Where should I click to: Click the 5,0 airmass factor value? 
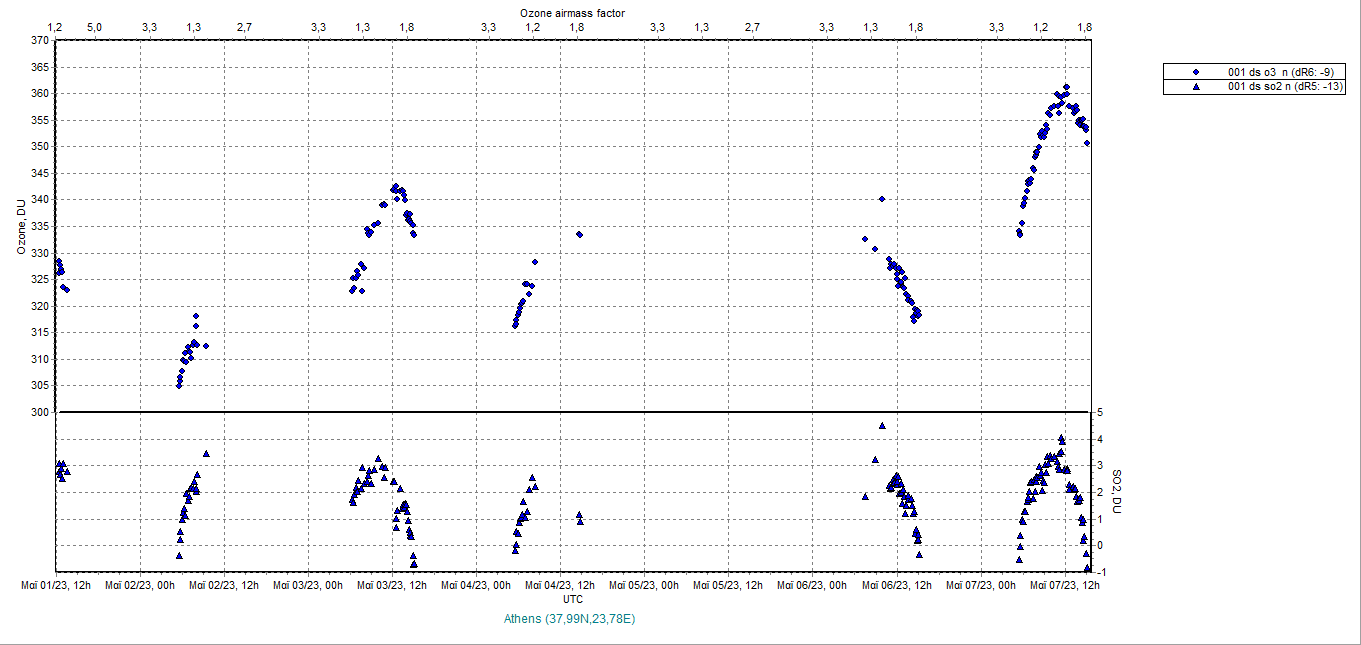(94, 26)
